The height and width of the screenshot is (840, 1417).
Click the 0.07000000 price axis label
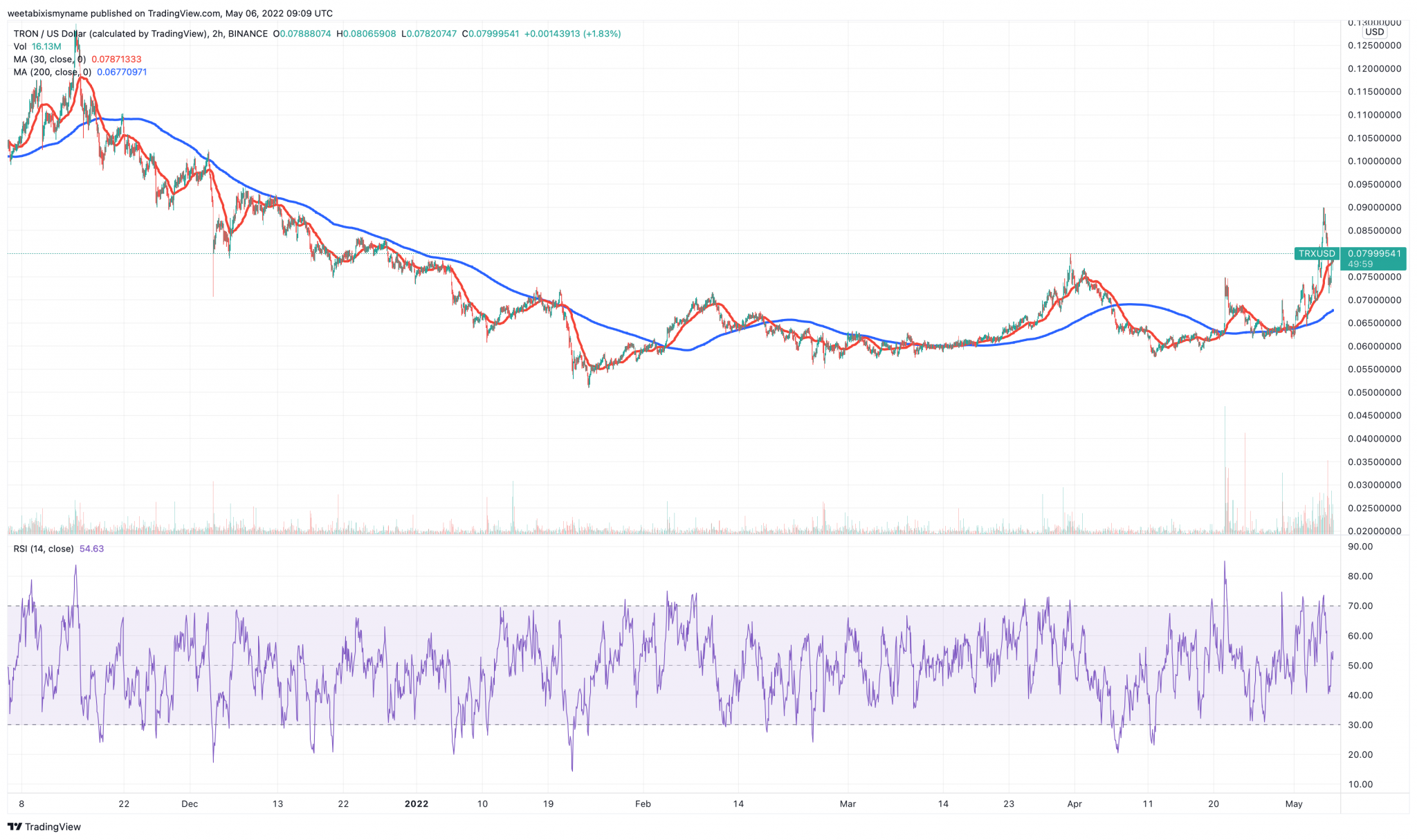point(1374,300)
